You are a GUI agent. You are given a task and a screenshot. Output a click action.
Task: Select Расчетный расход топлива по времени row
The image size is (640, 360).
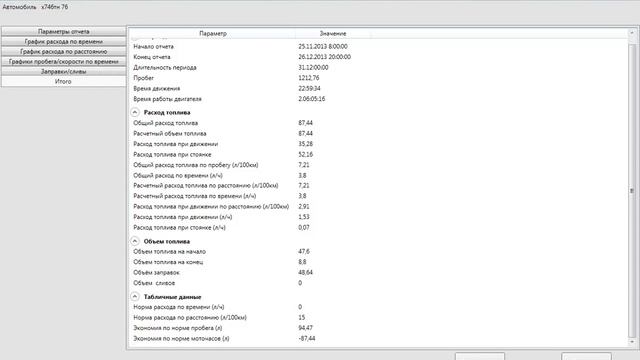(x=379, y=196)
